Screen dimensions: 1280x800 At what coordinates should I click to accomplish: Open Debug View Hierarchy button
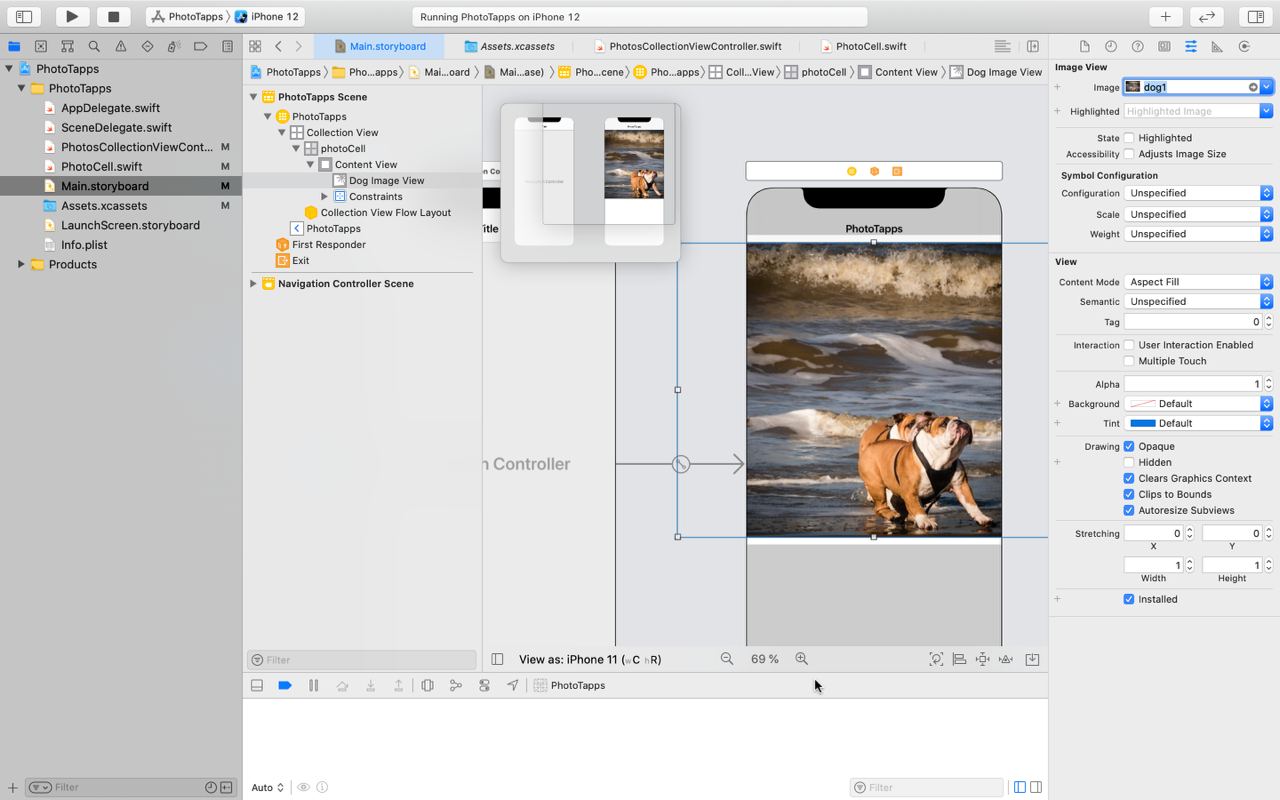tap(427, 685)
